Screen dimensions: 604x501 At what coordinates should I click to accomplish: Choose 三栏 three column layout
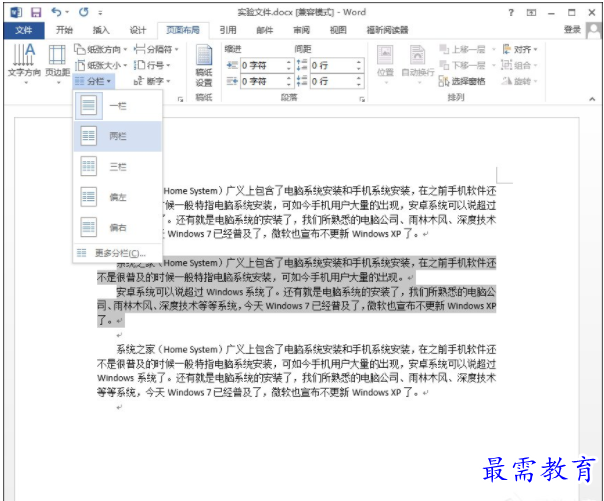(x=117, y=167)
